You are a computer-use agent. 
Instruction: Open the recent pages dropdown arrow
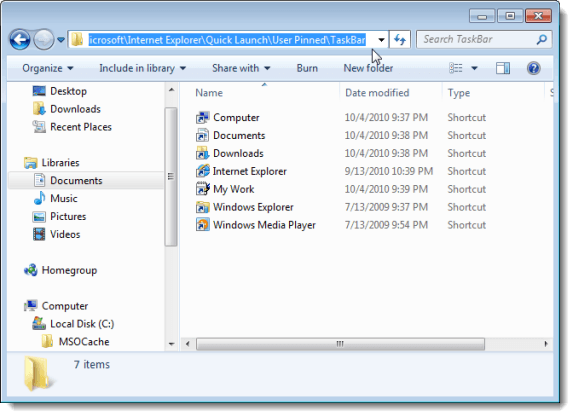point(61,40)
